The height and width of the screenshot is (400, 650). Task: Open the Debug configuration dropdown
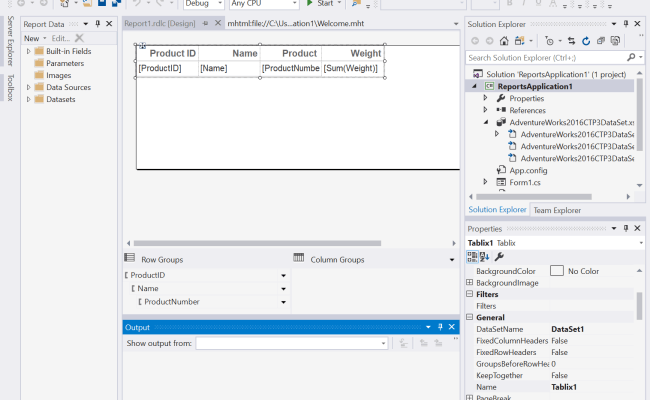click(x=220, y=3)
